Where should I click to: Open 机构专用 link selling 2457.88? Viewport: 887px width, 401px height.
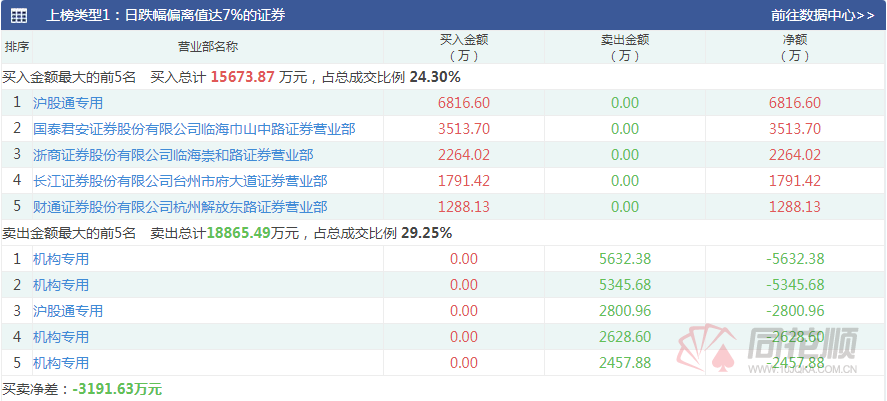pos(61,363)
